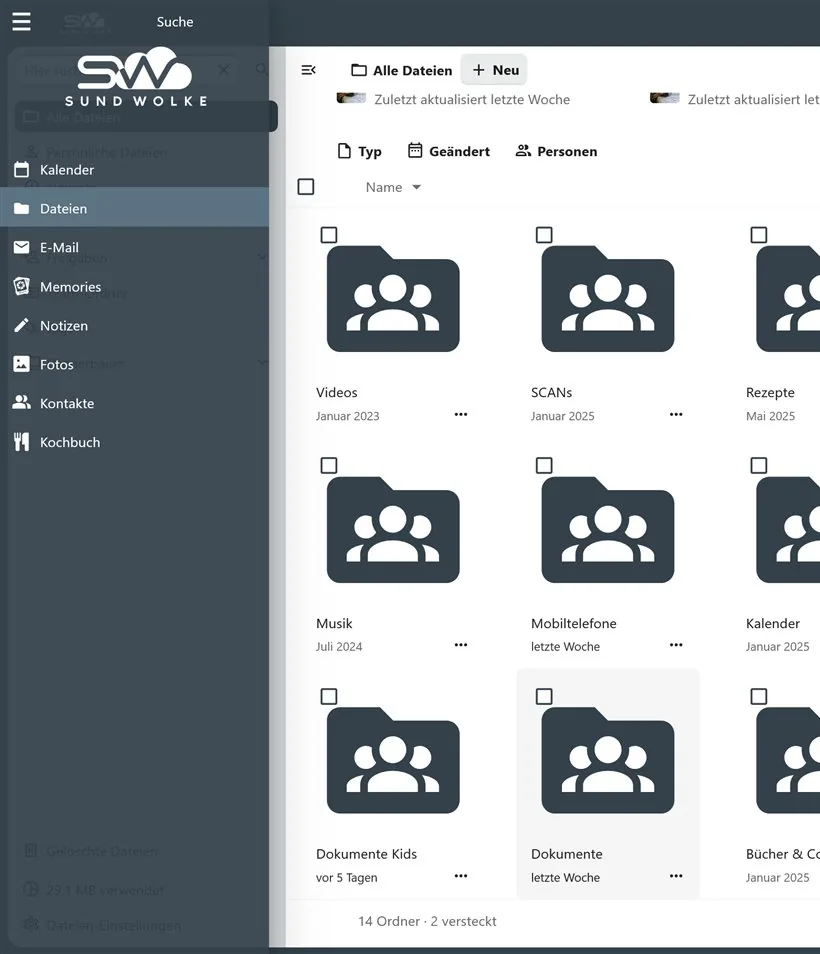This screenshot has width=820, height=954.
Task: Open the Dokumente Kids shared folder icon
Action: pos(393,760)
